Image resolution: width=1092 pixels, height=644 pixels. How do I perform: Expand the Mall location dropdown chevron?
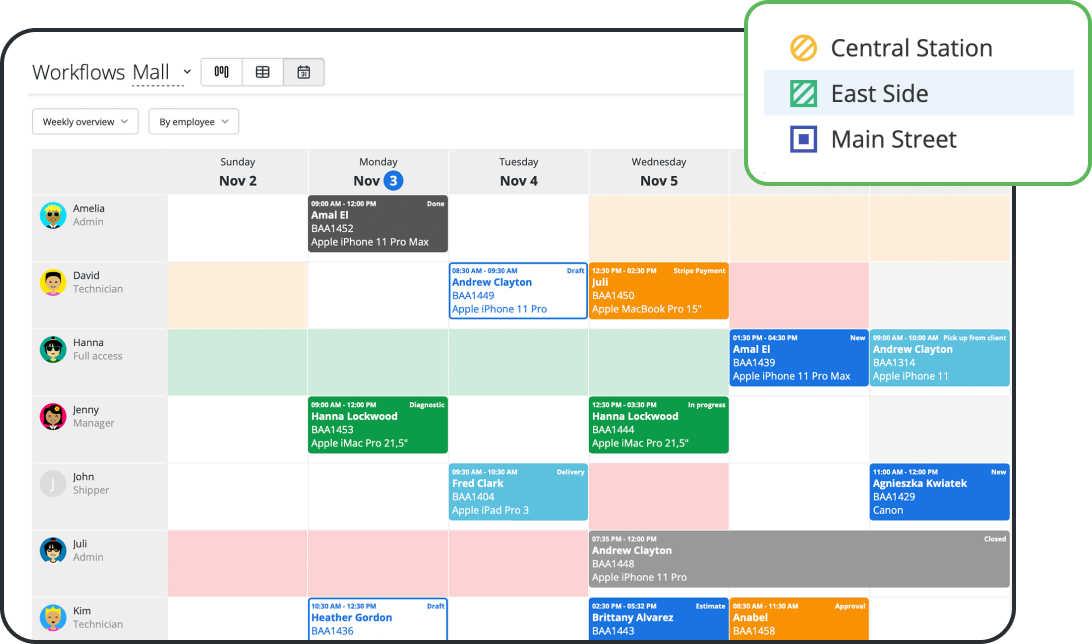pyautogui.click(x=187, y=73)
